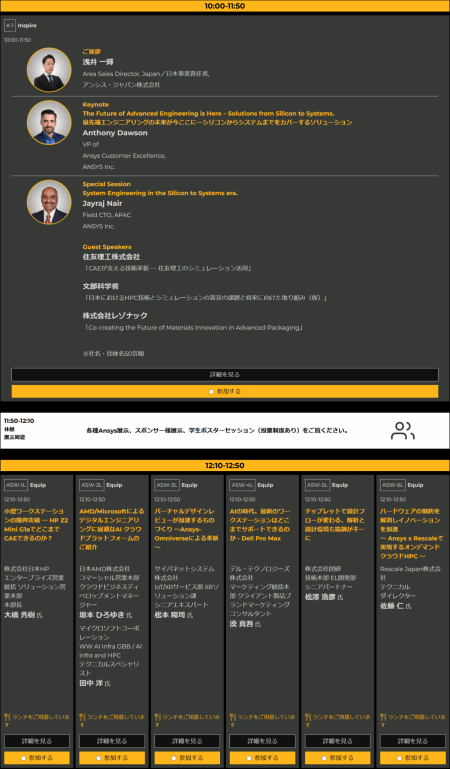
Task: Click Jayraj Nair's portrait photo
Action: (49, 202)
